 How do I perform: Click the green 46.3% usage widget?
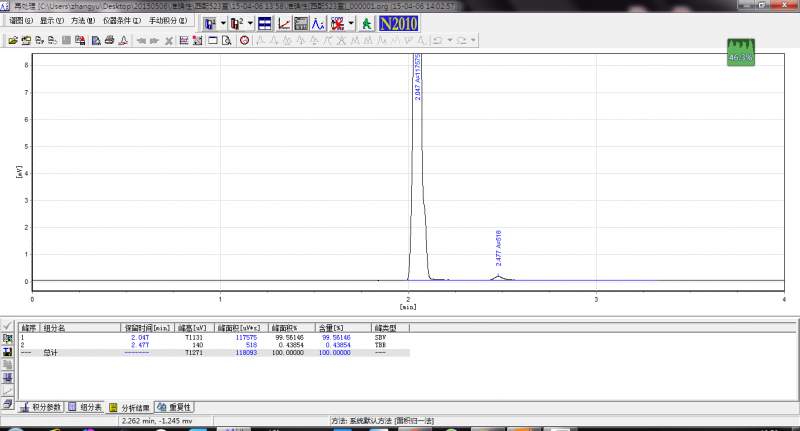pos(741,52)
